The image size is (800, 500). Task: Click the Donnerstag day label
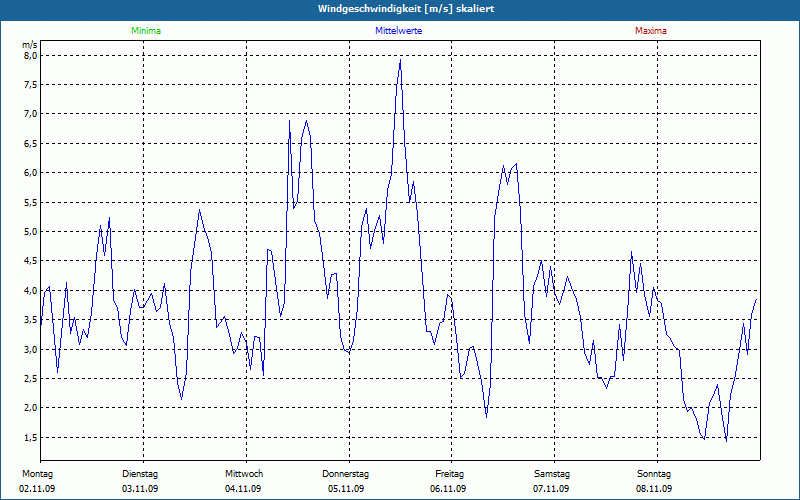[345, 474]
